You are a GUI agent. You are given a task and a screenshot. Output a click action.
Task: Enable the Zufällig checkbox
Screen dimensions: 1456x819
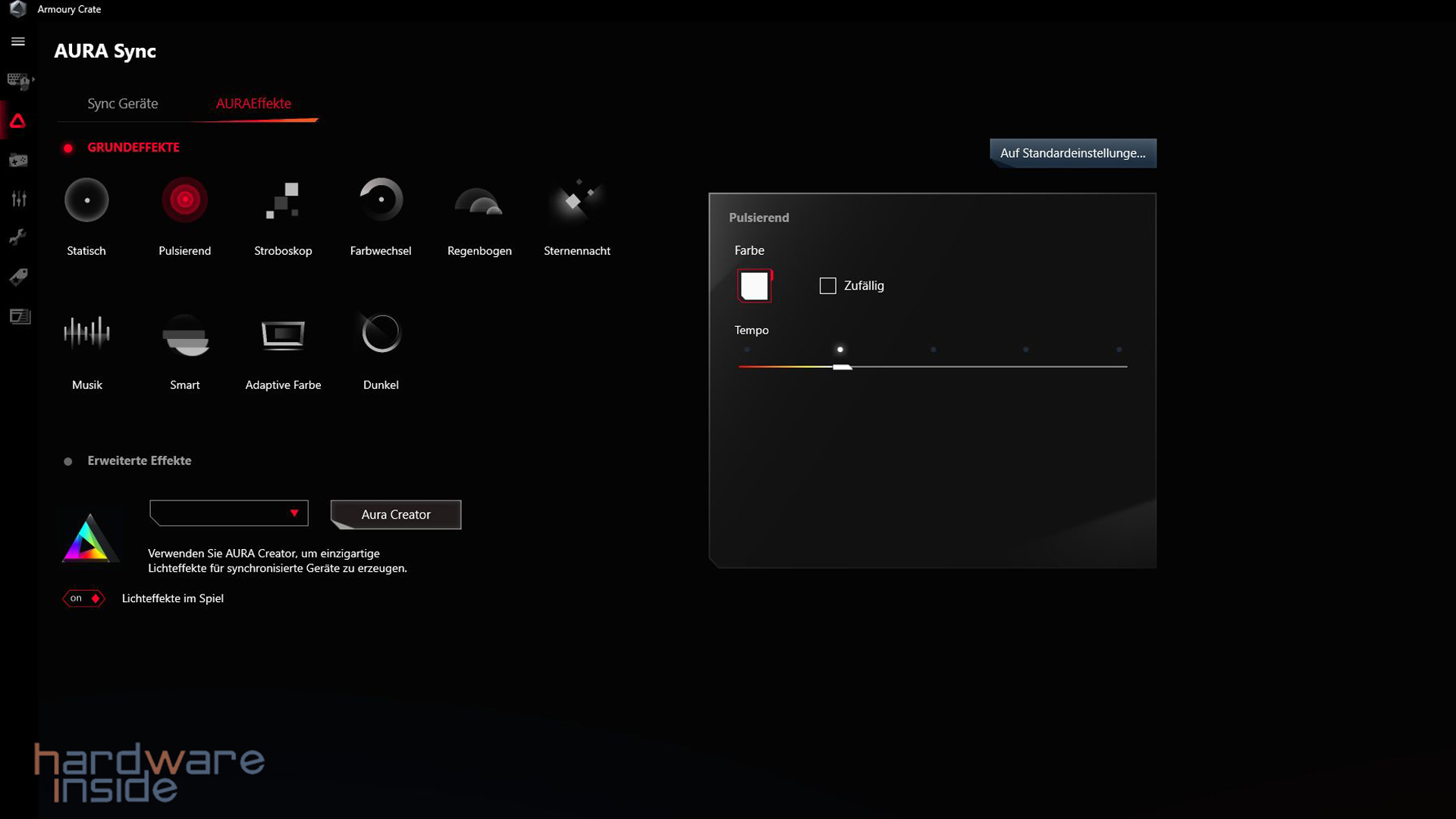827,286
